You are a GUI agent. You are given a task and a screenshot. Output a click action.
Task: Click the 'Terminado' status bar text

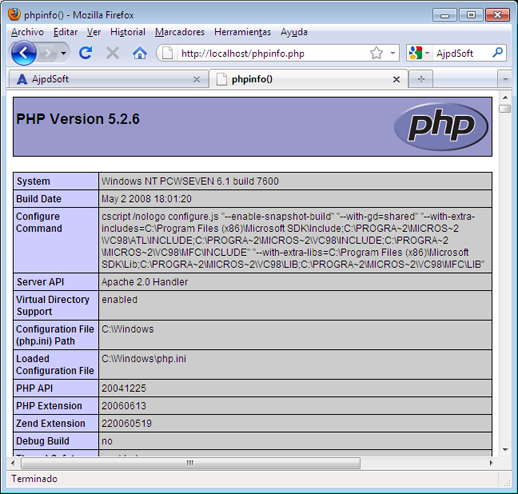coord(34,479)
